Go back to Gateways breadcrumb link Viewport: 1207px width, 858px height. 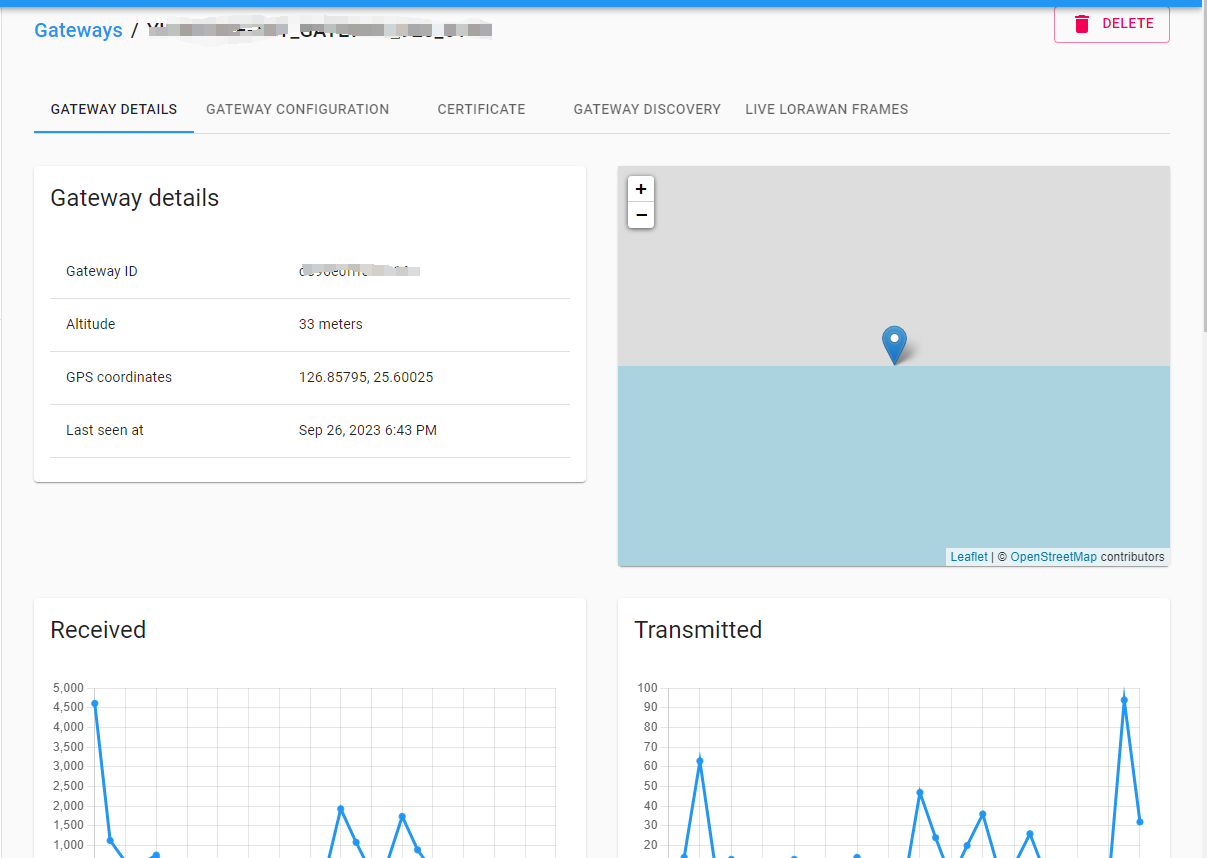click(x=78, y=30)
